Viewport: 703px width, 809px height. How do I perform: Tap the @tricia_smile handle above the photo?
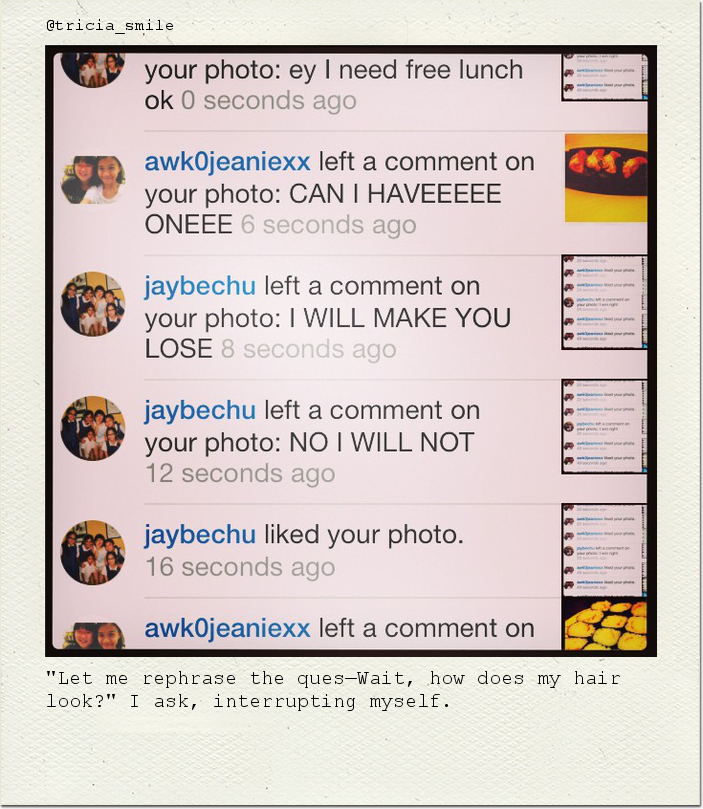[110, 26]
